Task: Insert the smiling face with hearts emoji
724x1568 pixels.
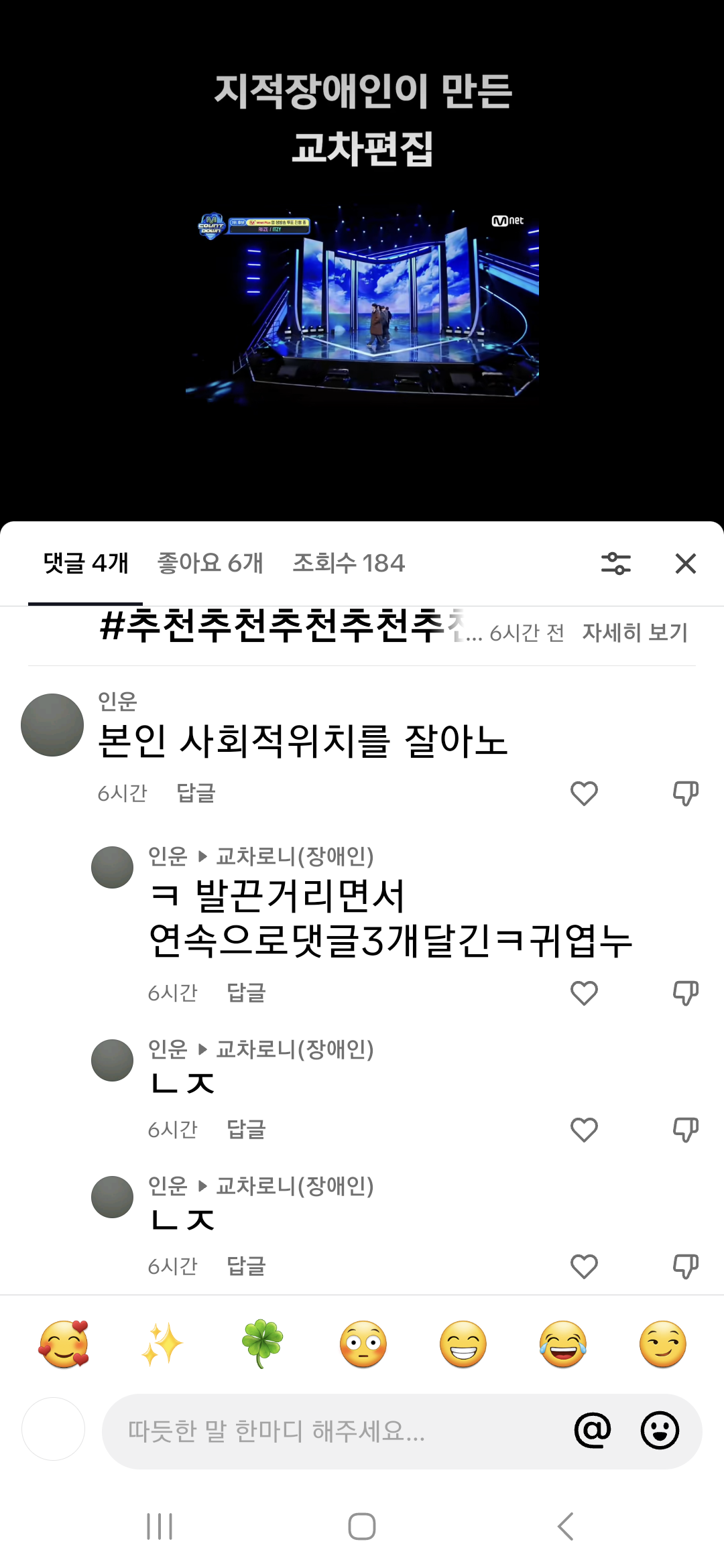Action: [64, 1344]
